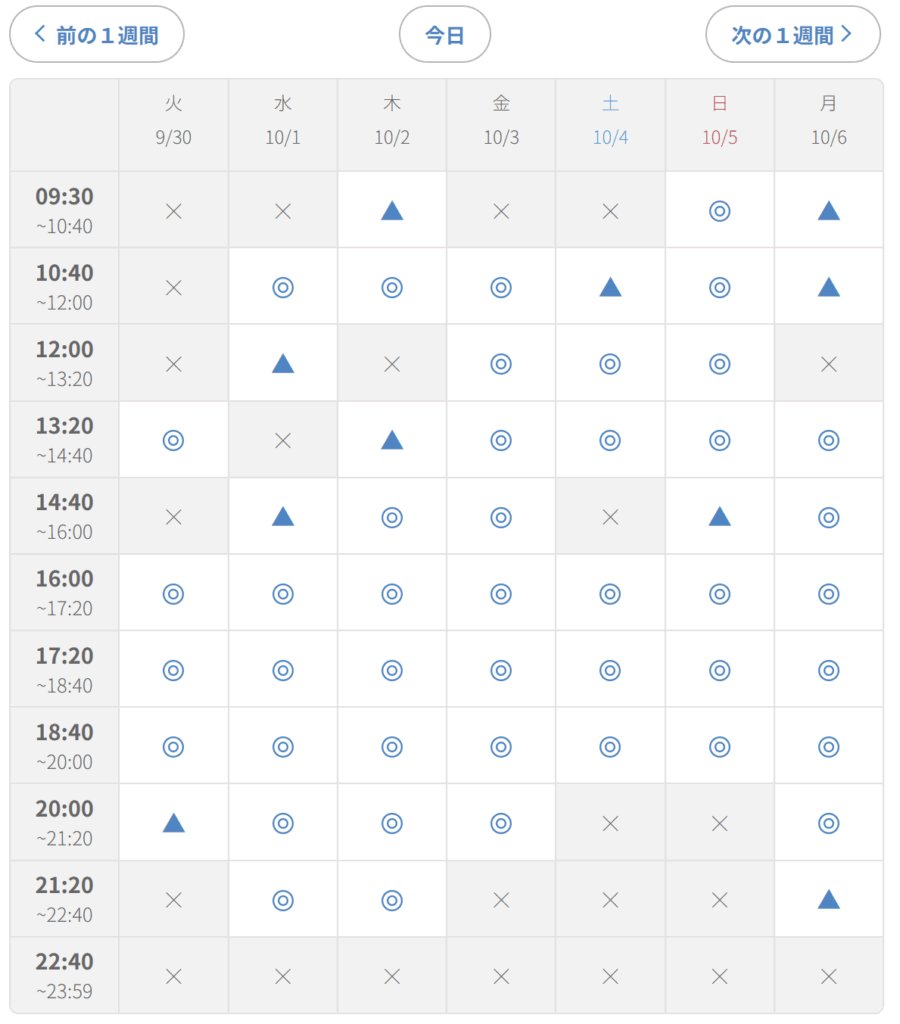Go to previous week (前の1週間)
The image size is (900, 1024).
tap(97, 34)
